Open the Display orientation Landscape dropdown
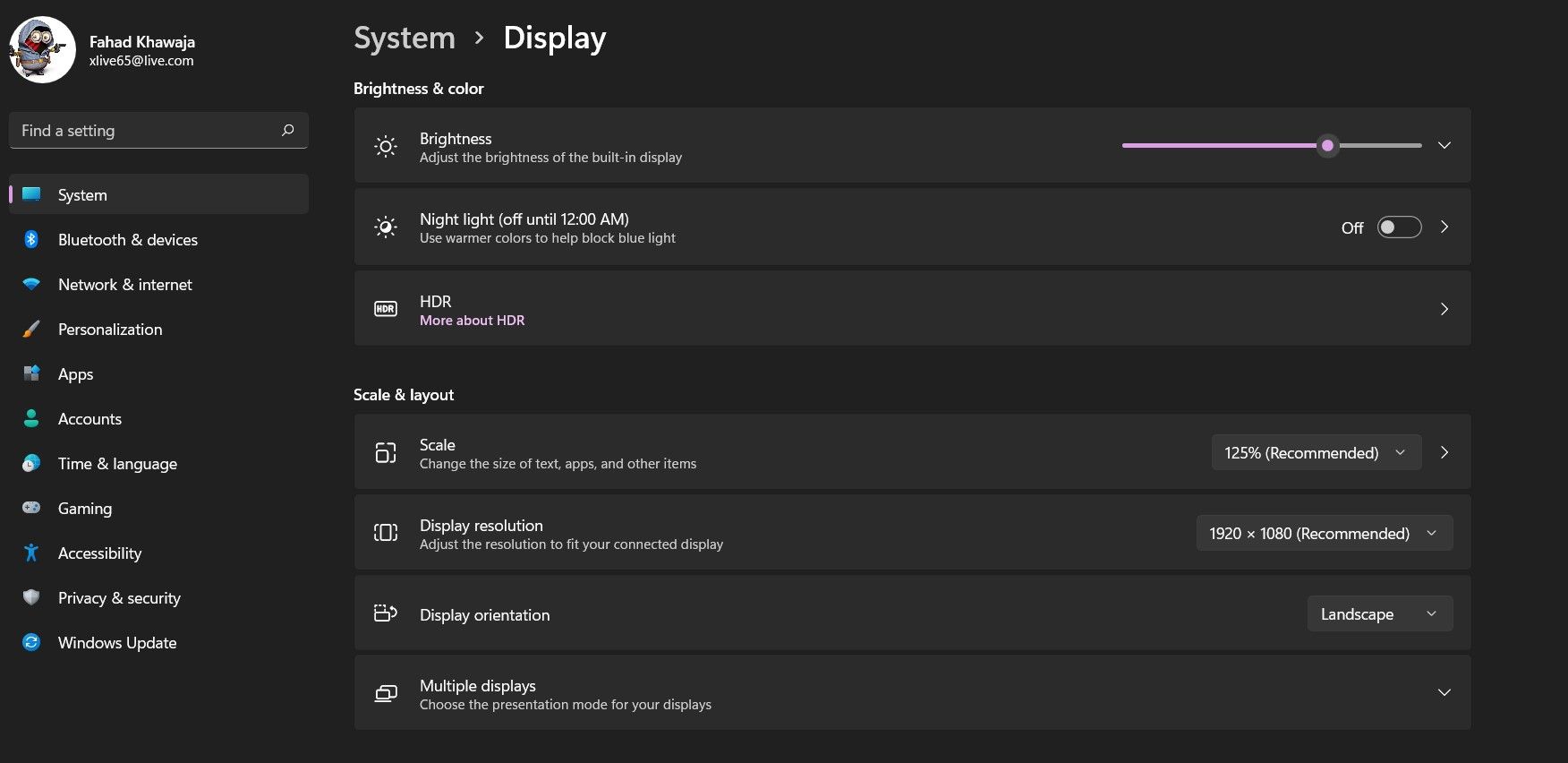This screenshot has height=763, width=1568. [x=1379, y=613]
